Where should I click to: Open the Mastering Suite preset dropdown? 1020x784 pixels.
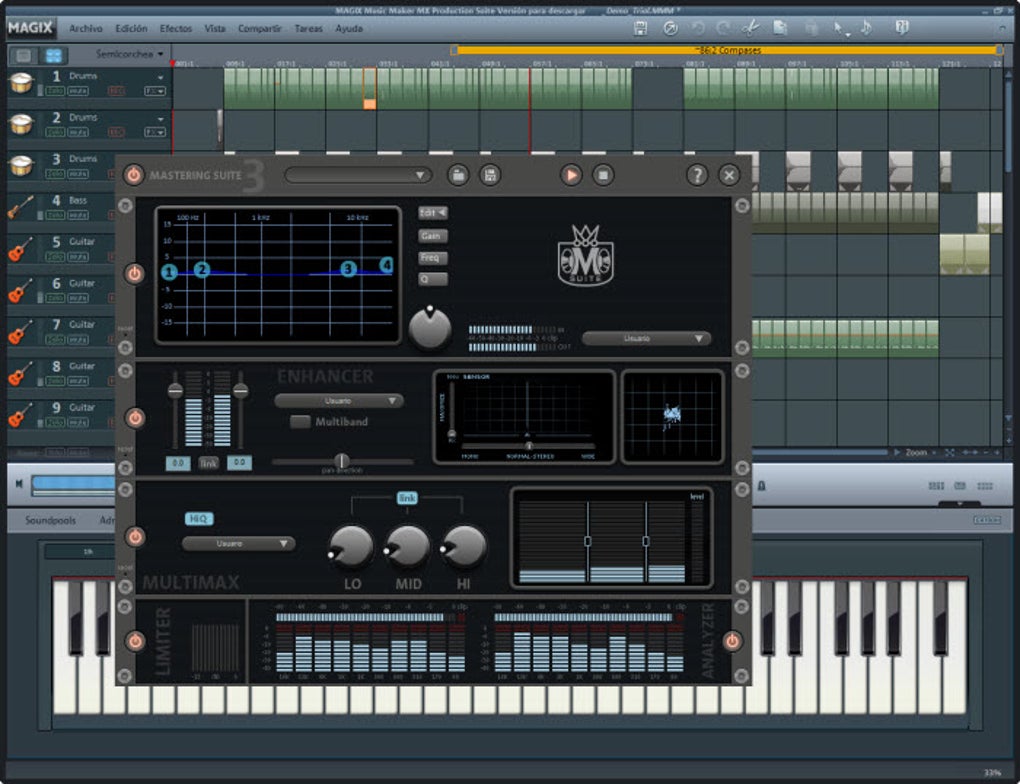(x=358, y=175)
